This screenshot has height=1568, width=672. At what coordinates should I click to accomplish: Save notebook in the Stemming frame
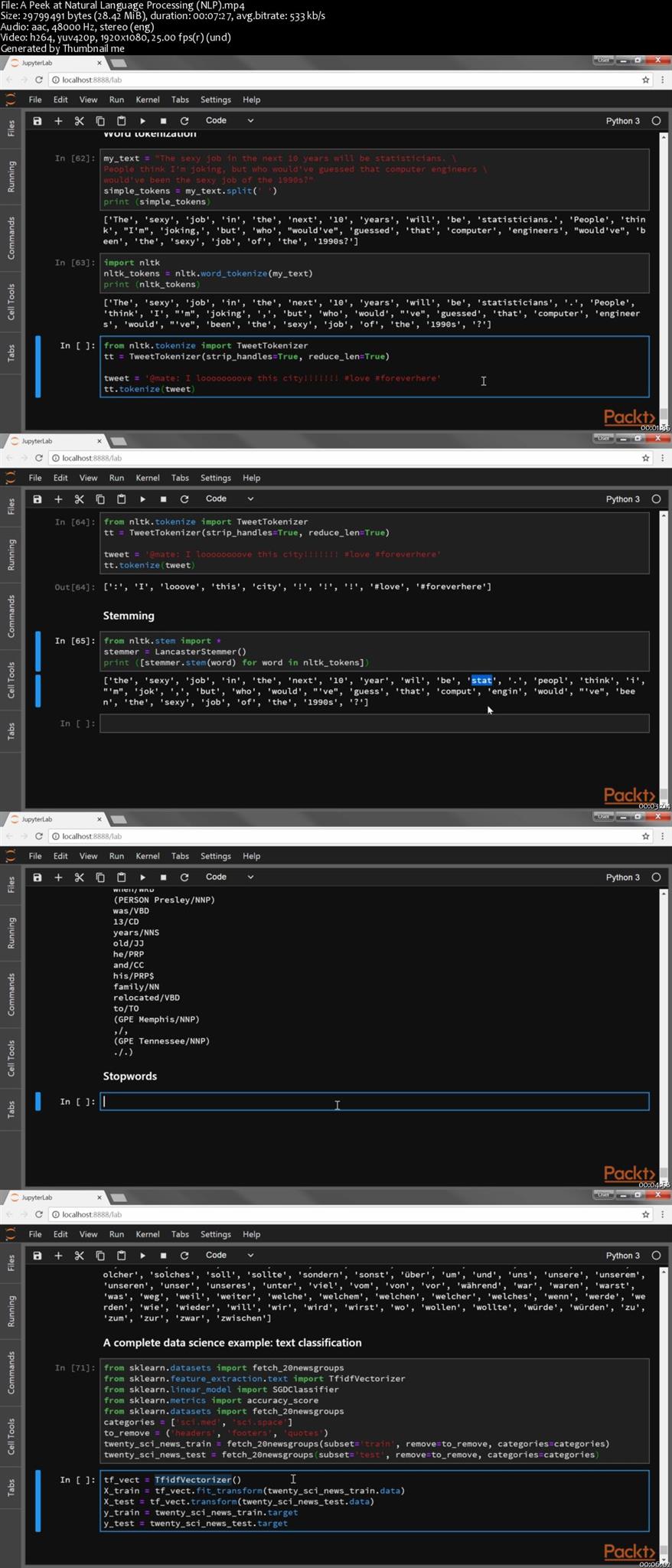click(37, 499)
